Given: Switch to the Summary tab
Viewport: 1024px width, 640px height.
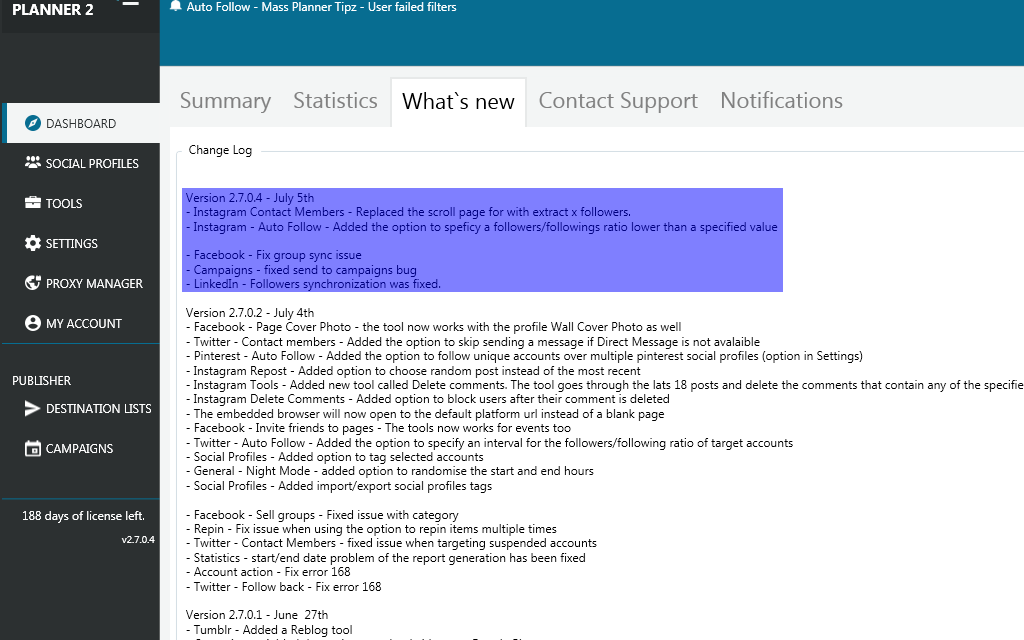Looking at the screenshot, I should (225, 101).
